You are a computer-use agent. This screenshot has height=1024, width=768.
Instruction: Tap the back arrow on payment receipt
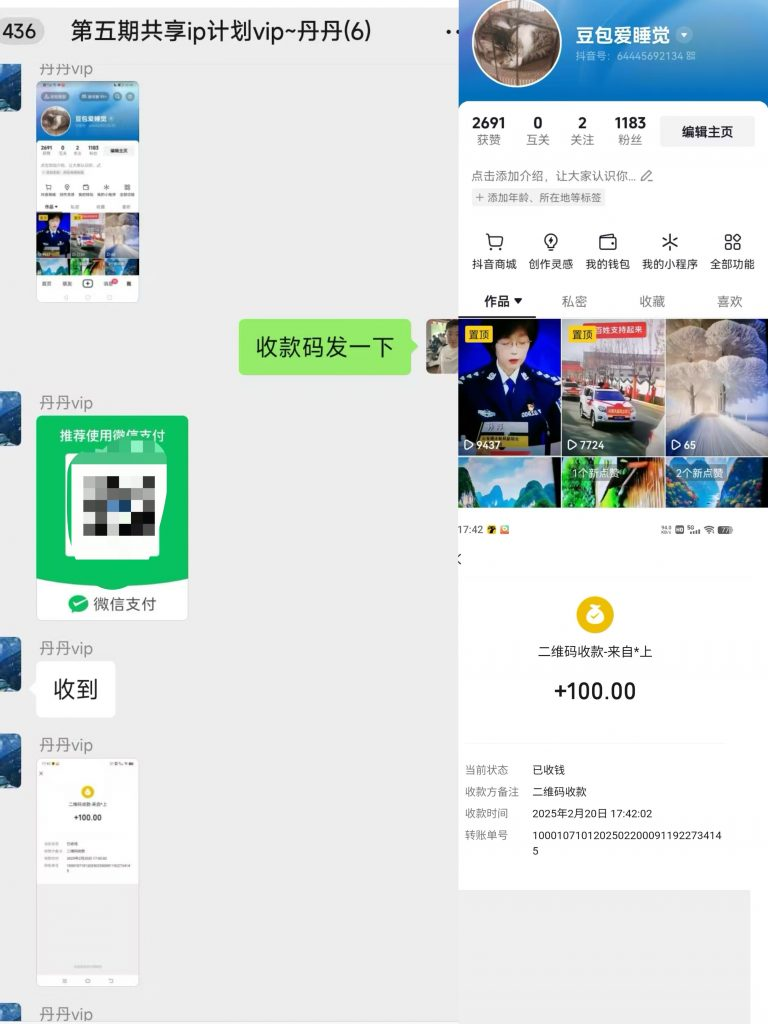(x=460, y=559)
